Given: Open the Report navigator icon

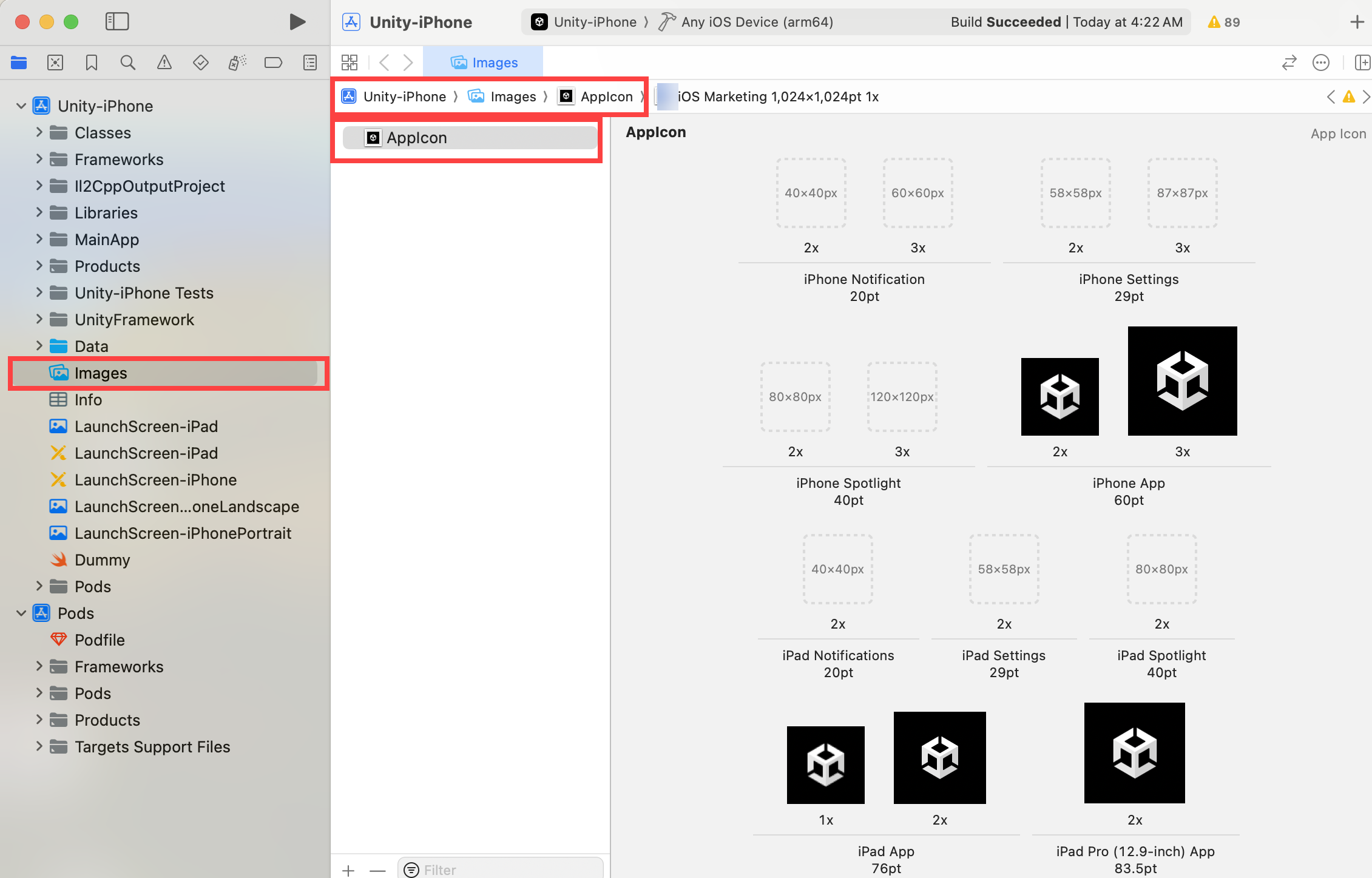Looking at the screenshot, I should coord(310,62).
